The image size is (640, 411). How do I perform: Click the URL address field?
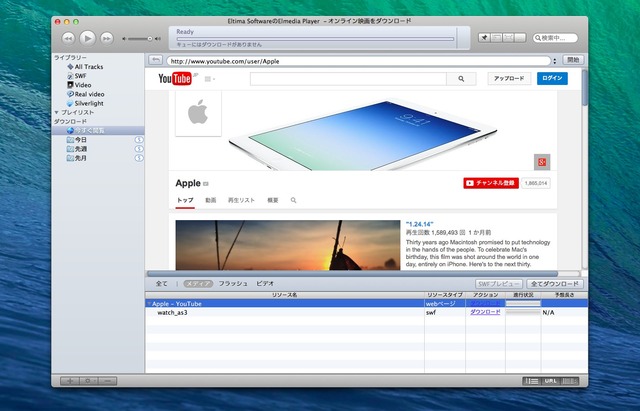[358, 61]
